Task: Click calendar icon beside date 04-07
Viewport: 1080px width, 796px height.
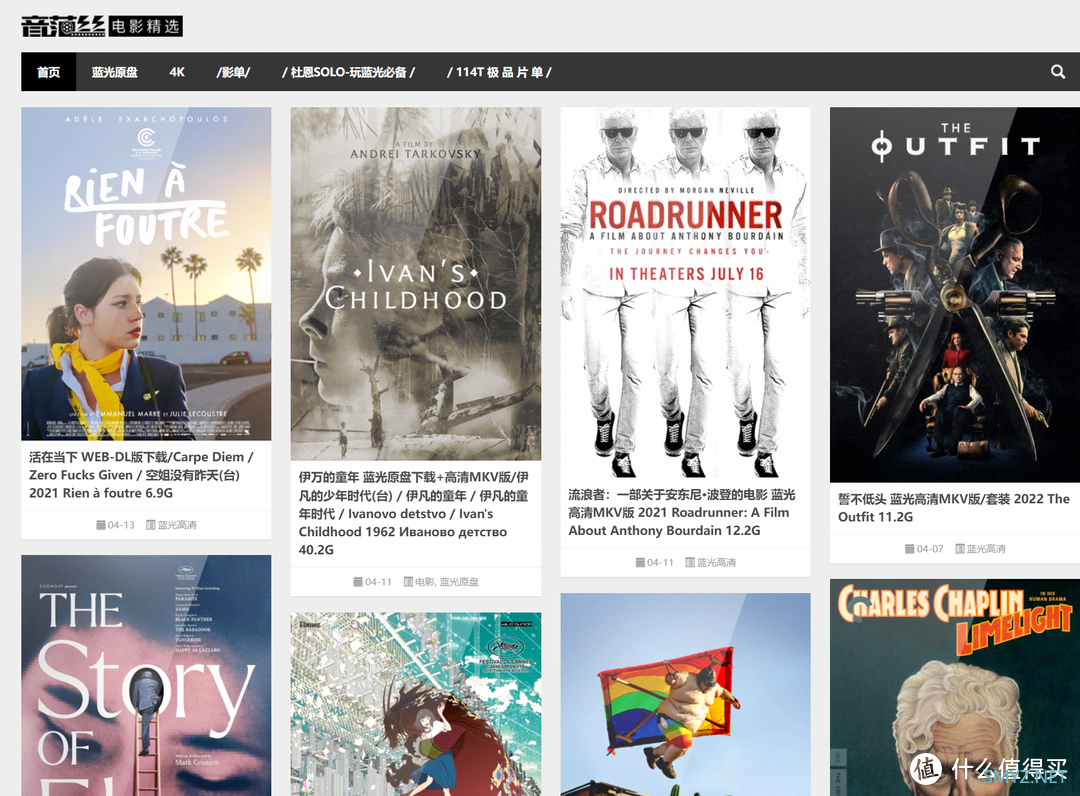Action: [909, 549]
